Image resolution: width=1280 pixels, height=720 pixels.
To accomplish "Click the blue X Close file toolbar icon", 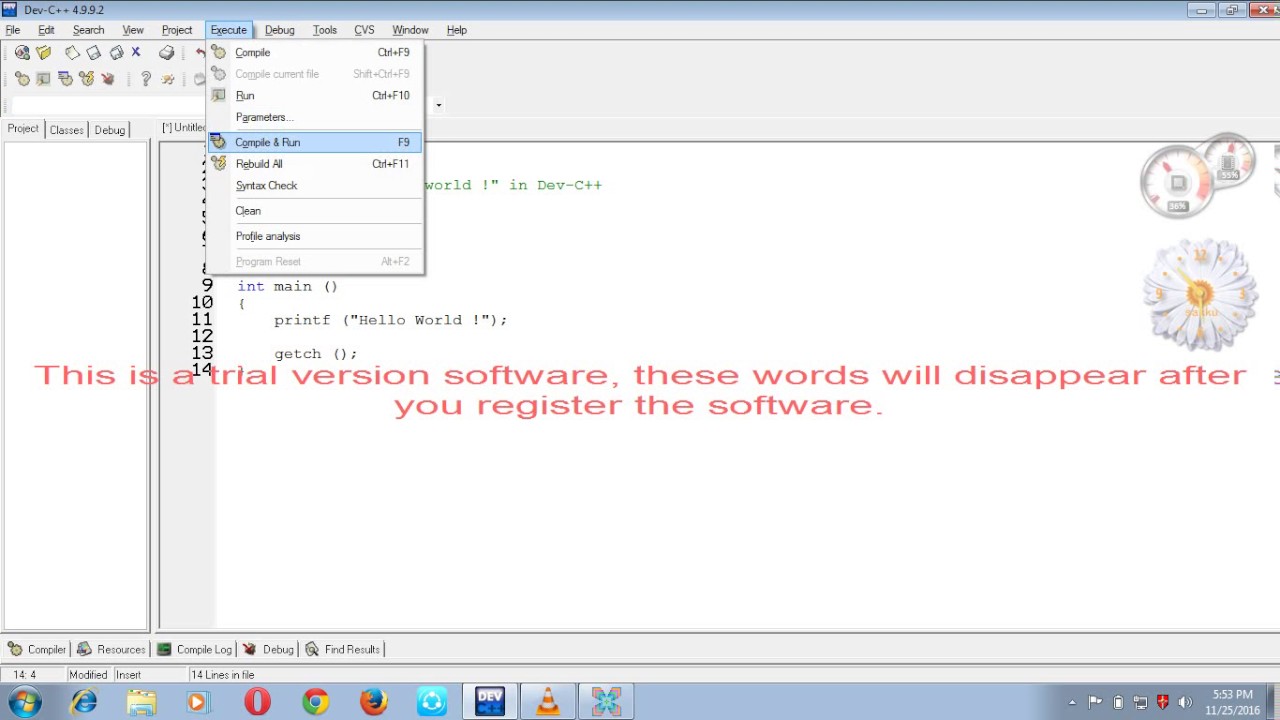I will coord(136,52).
